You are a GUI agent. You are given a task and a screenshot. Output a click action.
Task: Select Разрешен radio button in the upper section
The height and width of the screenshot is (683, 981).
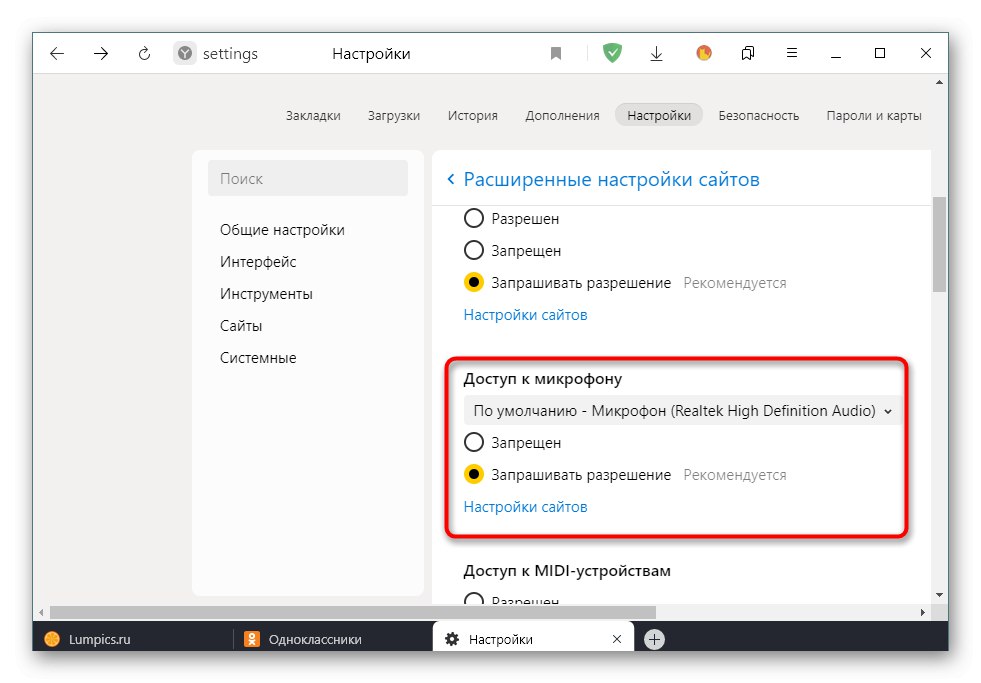[474, 218]
